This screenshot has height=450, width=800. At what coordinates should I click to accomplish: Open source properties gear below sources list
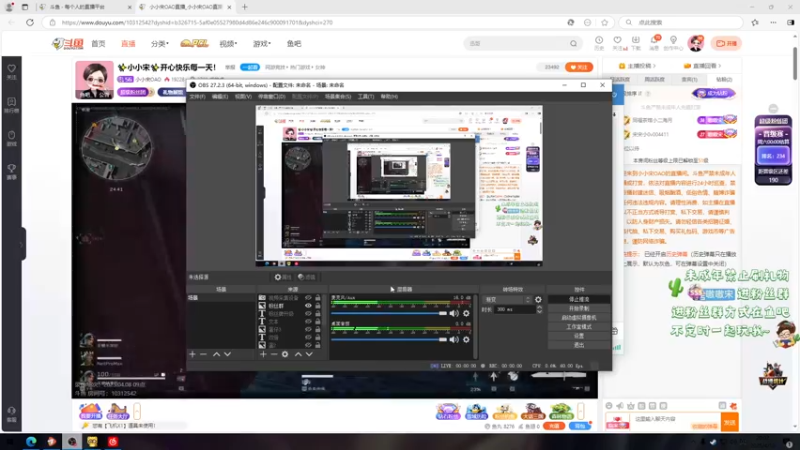(285, 354)
